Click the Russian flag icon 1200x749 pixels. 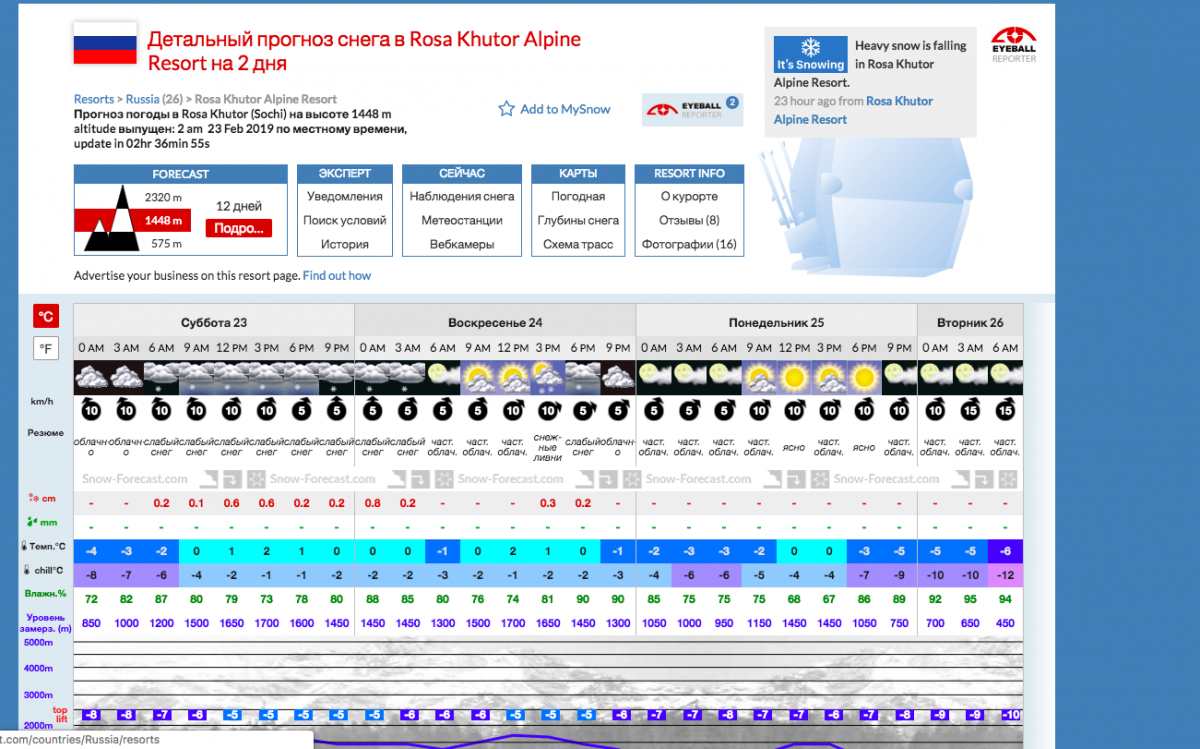(105, 42)
